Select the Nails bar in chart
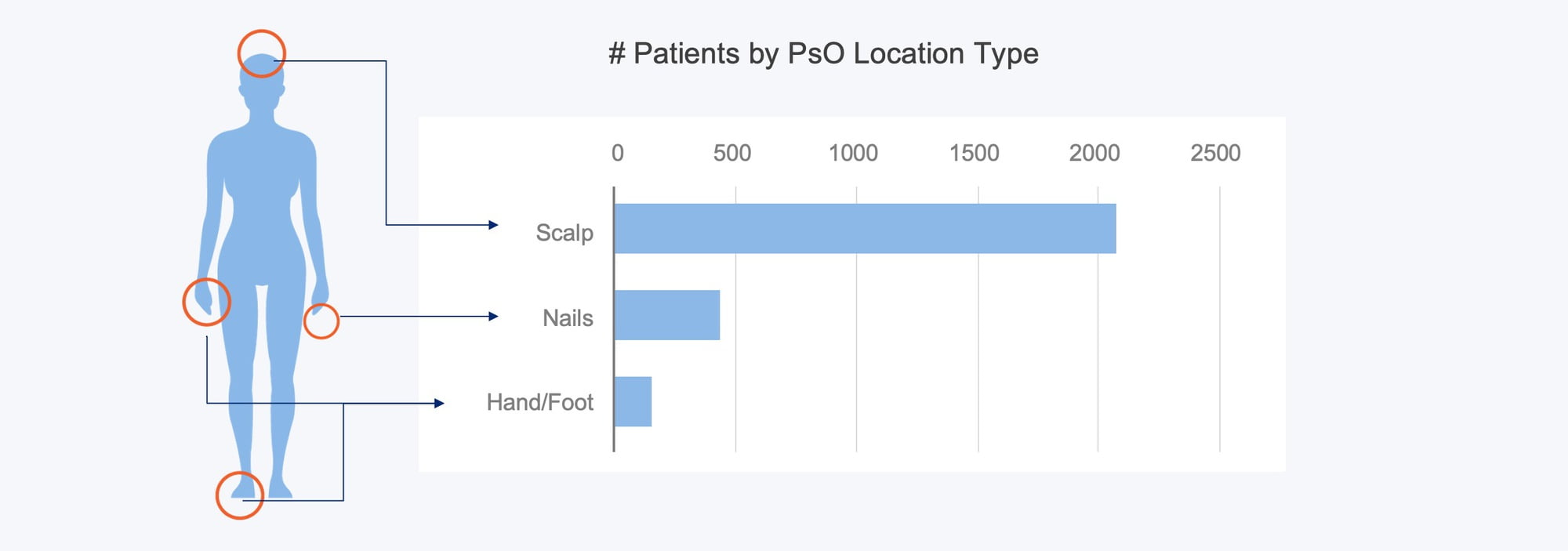Viewport: 1568px width, 551px height. point(667,315)
